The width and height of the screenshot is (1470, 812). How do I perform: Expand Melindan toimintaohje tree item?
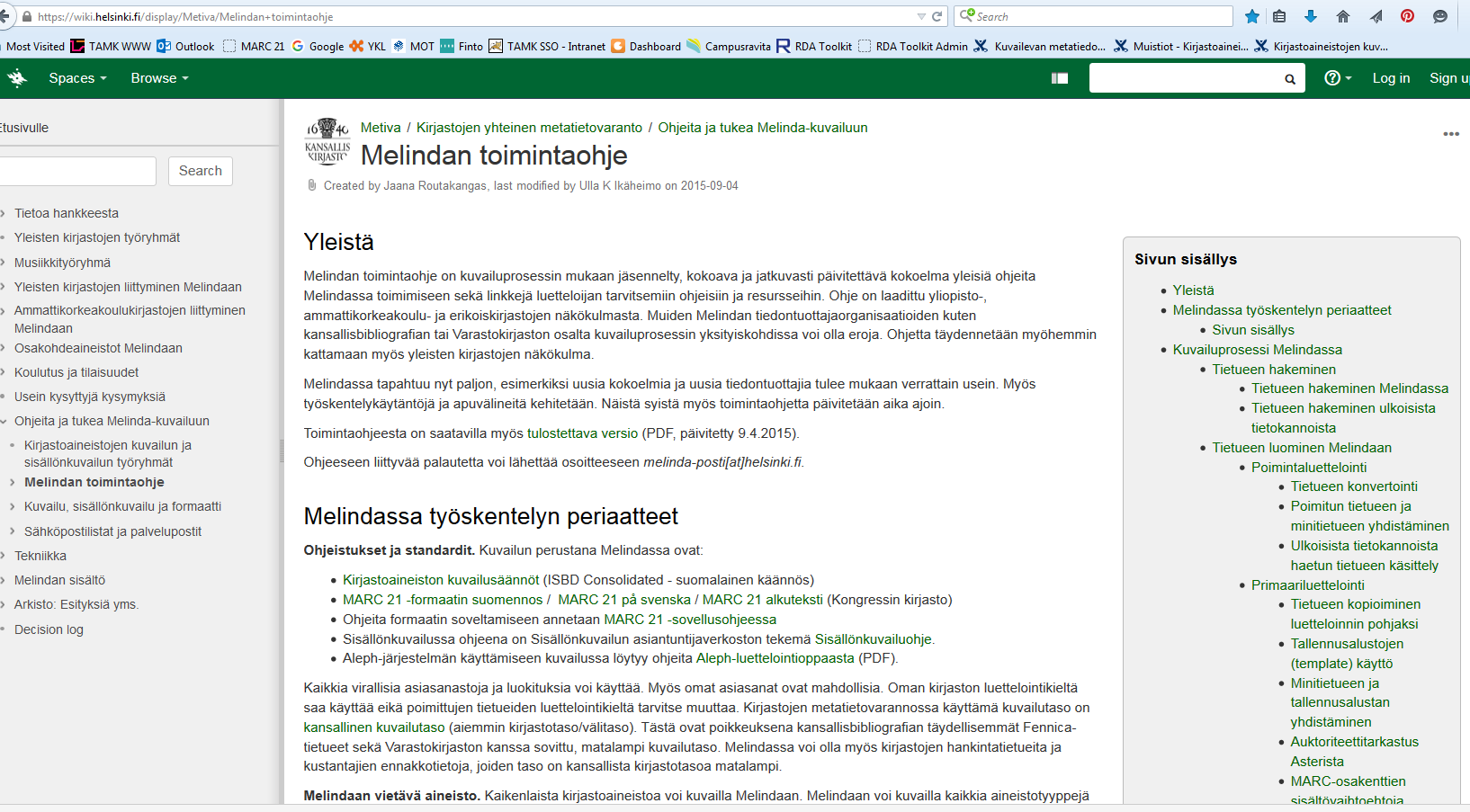(12, 483)
